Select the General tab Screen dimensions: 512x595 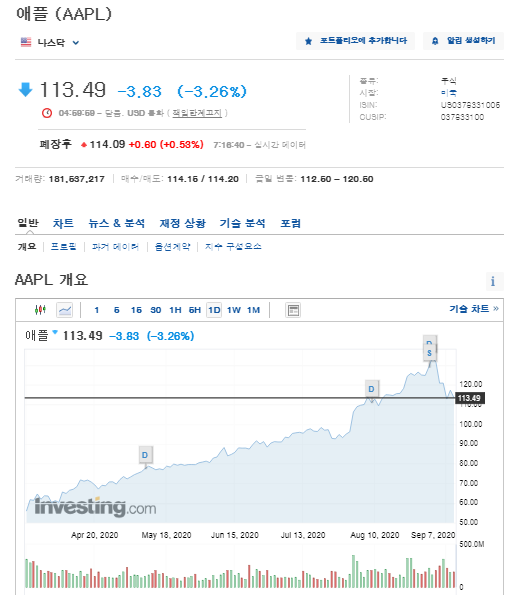pyautogui.click(x=28, y=223)
